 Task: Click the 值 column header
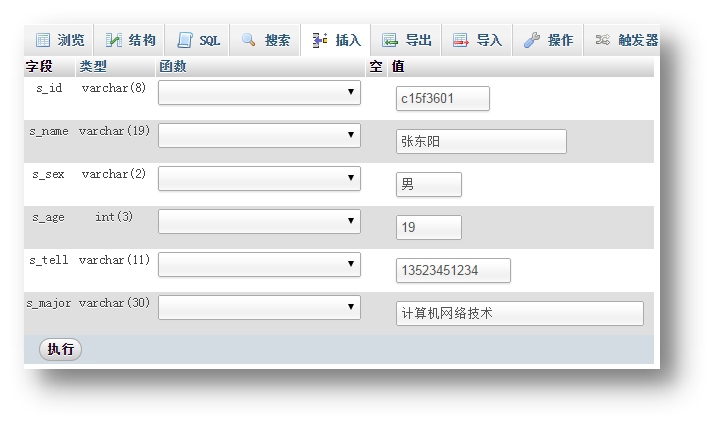tap(398, 67)
